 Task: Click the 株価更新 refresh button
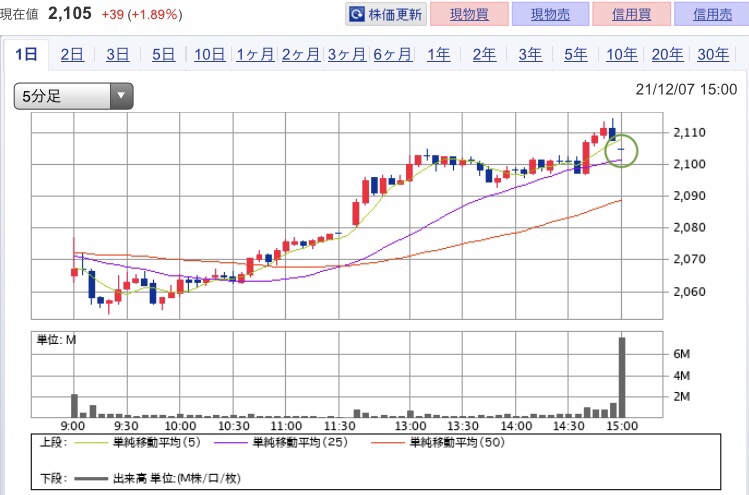click(385, 14)
